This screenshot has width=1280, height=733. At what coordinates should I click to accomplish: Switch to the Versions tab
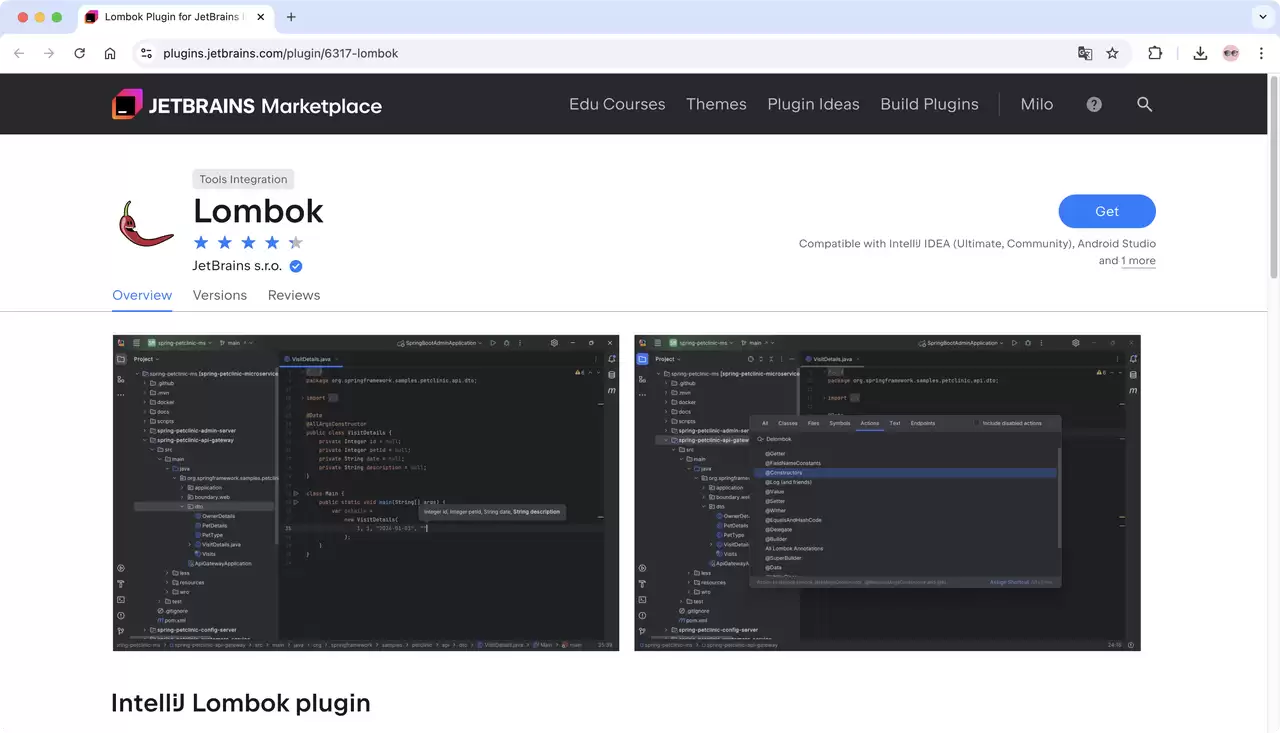coord(220,295)
